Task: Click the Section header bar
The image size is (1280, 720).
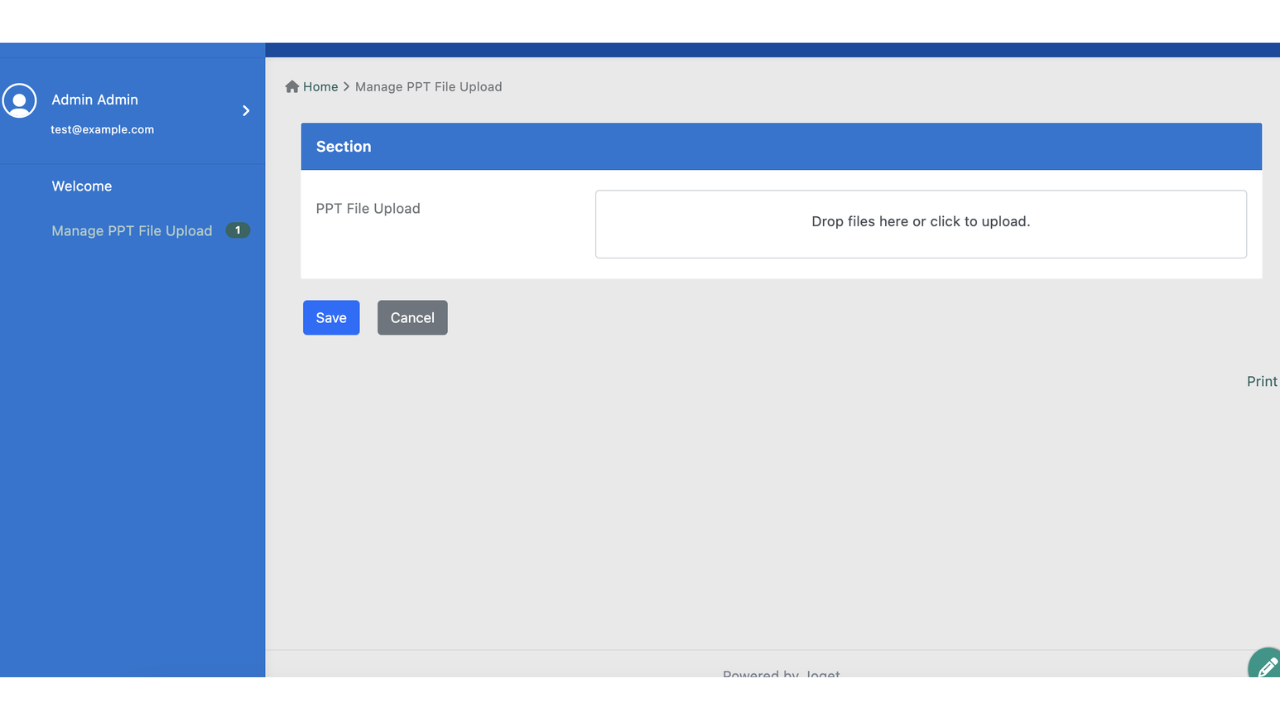Action: (x=780, y=147)
